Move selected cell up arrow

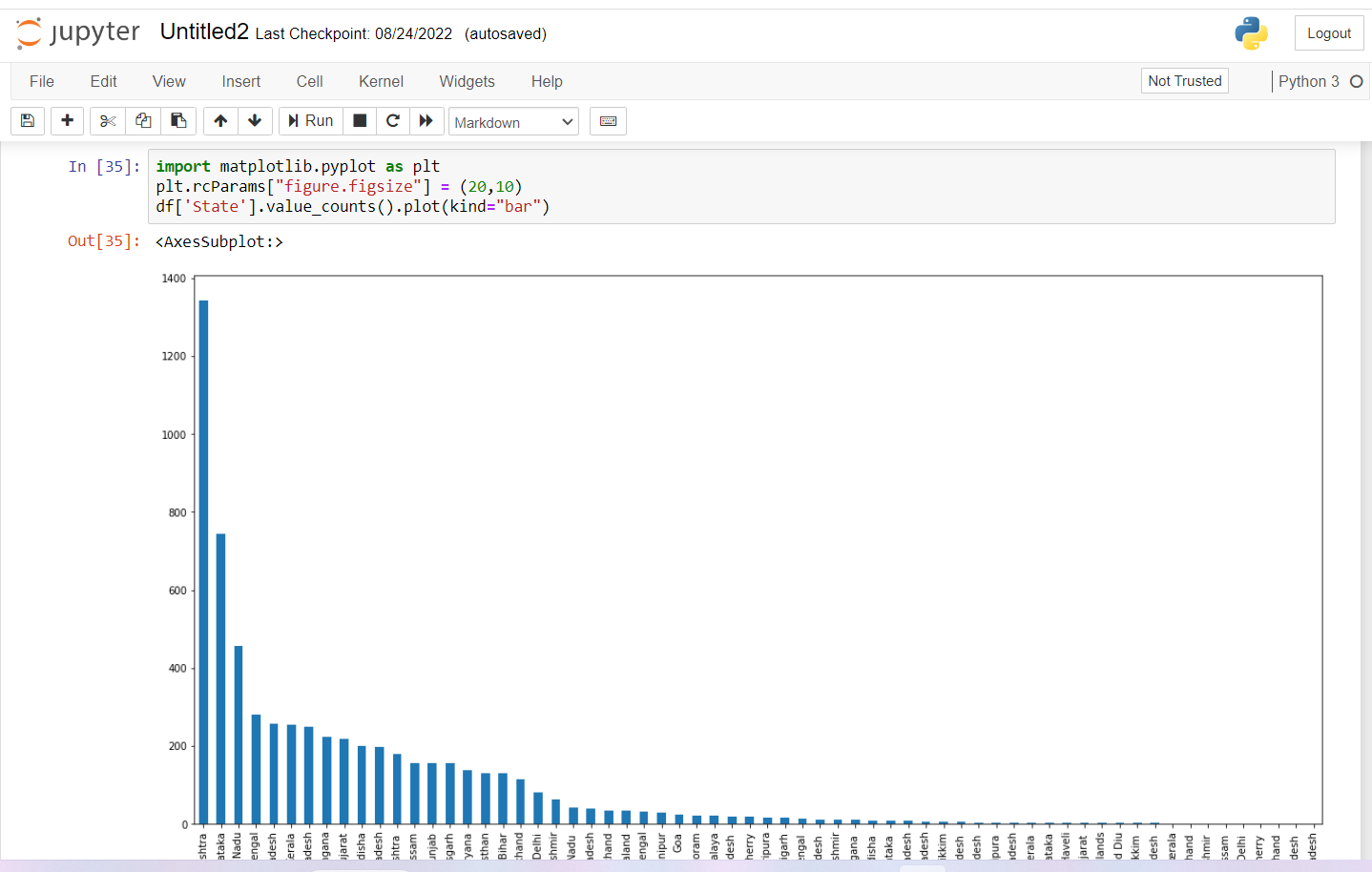tap(220, 121)
